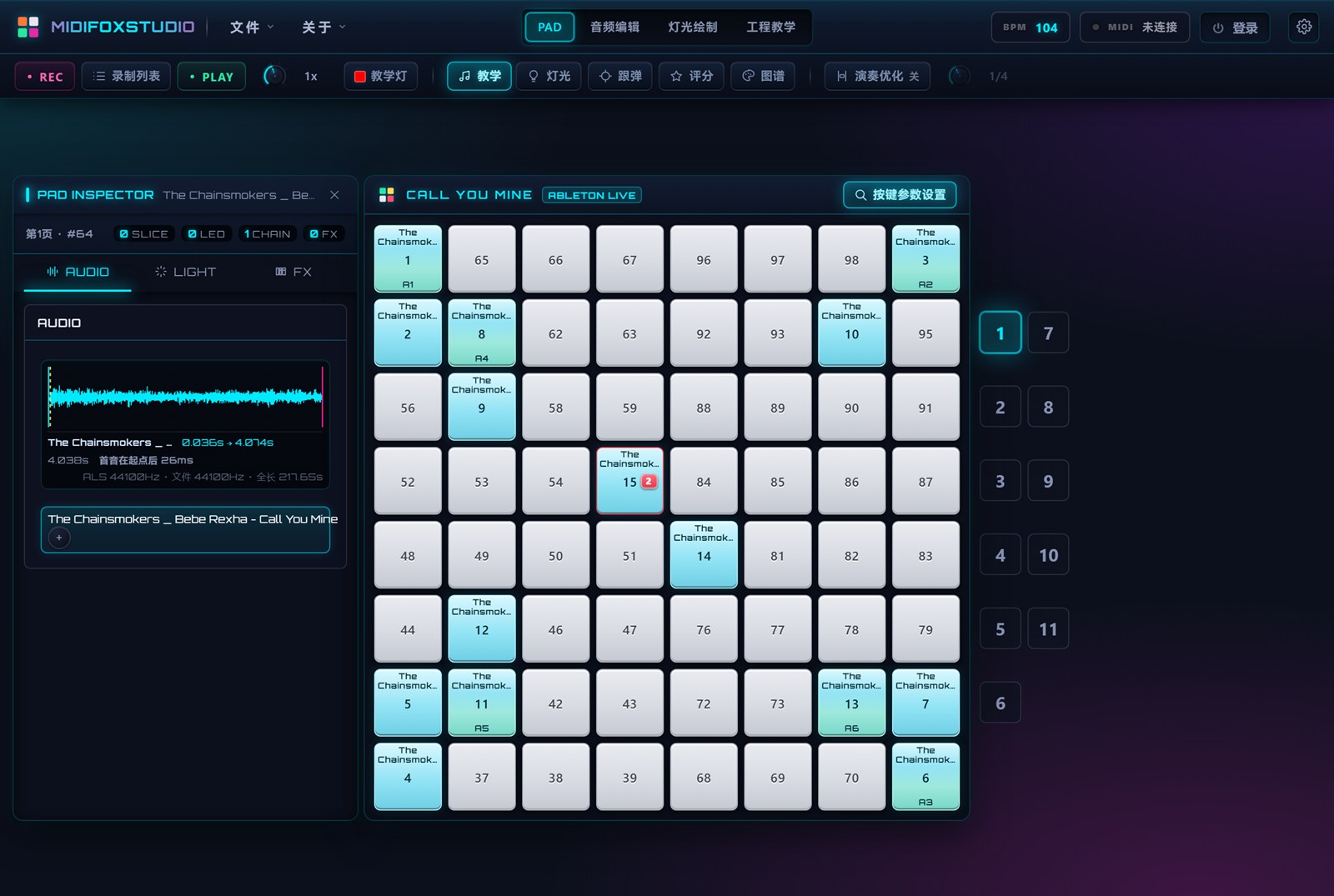Click the PLAY button
Screen dimensions: 1334x896
[x=212, y=77]
